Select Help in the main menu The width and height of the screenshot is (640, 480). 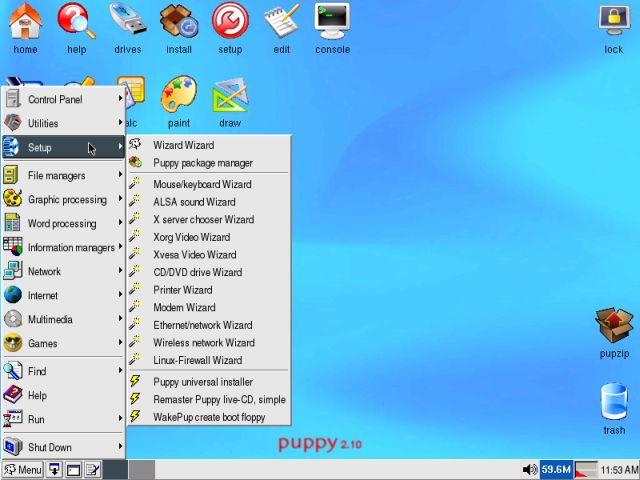(63, 395)
